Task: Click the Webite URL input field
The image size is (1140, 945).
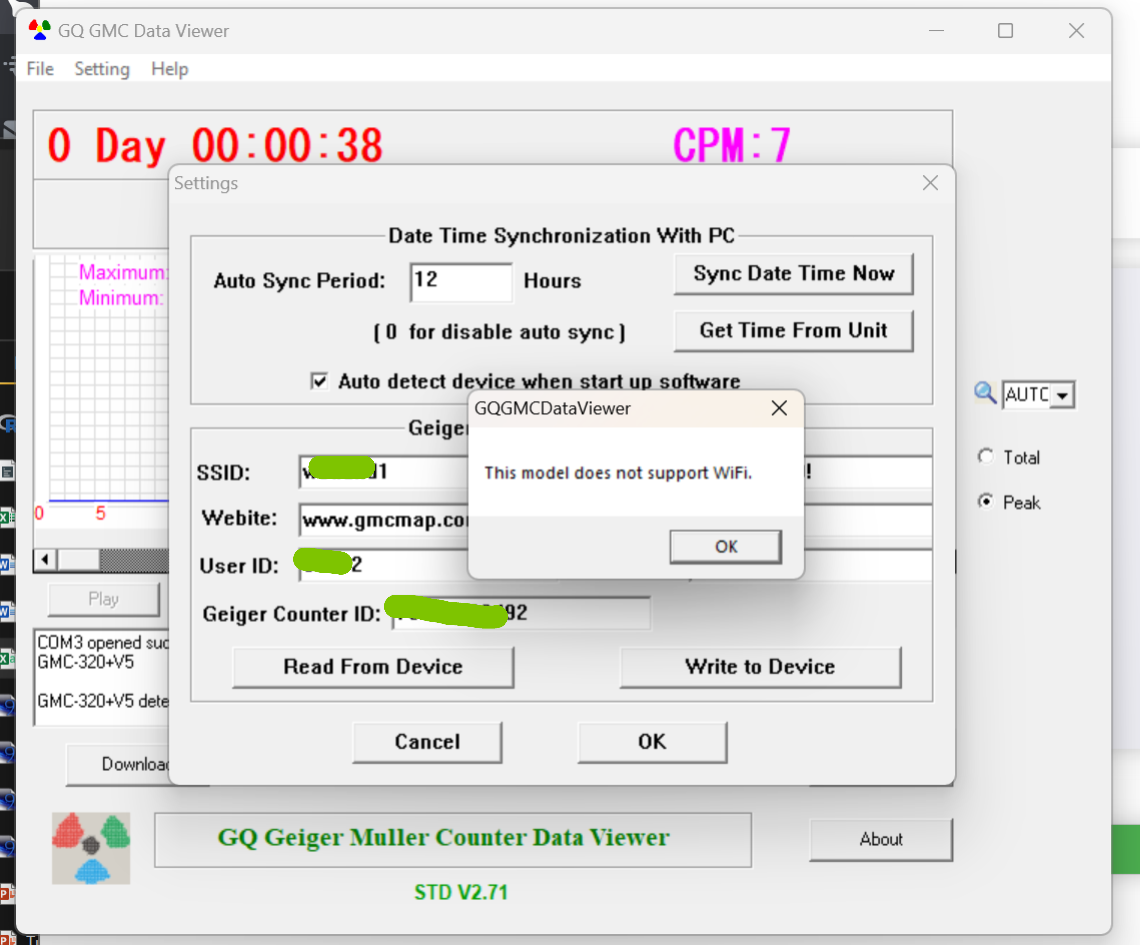Action: click(x=383, y=520)
